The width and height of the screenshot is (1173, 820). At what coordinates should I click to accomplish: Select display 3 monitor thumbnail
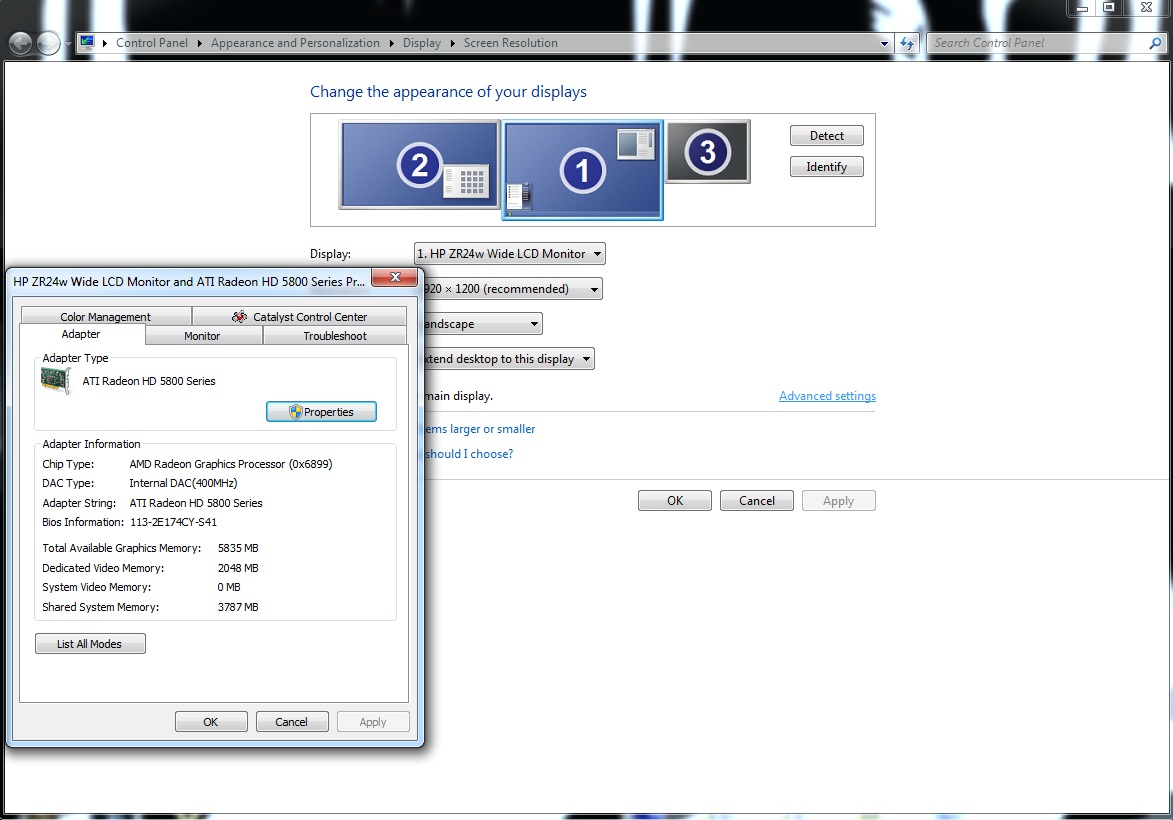click(708, 152)
